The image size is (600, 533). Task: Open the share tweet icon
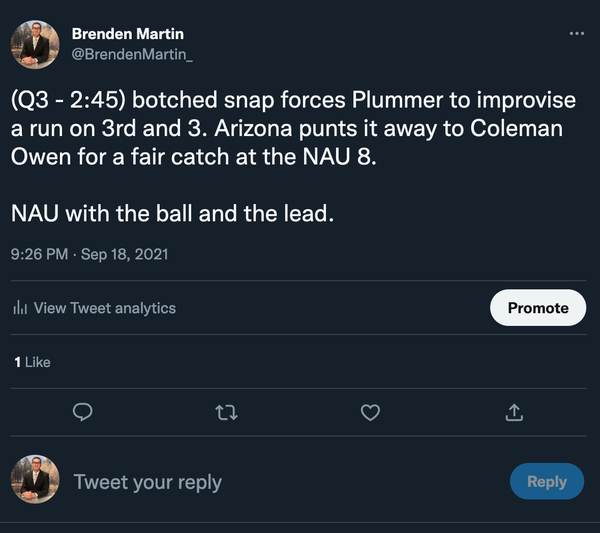tap(514, 412)
